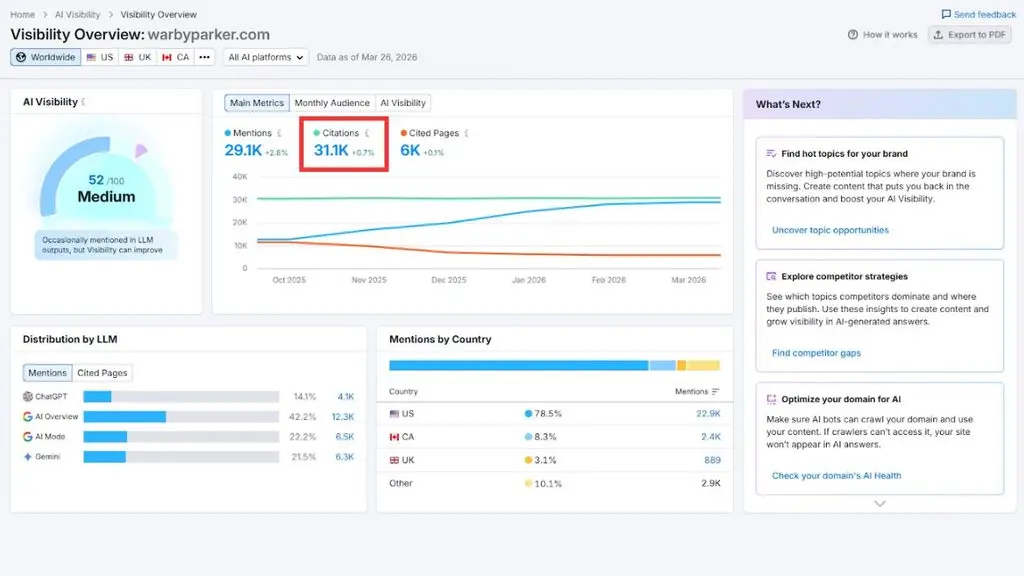Switch region filter to US
1024x576 pixels.
[x=100, y=57]
